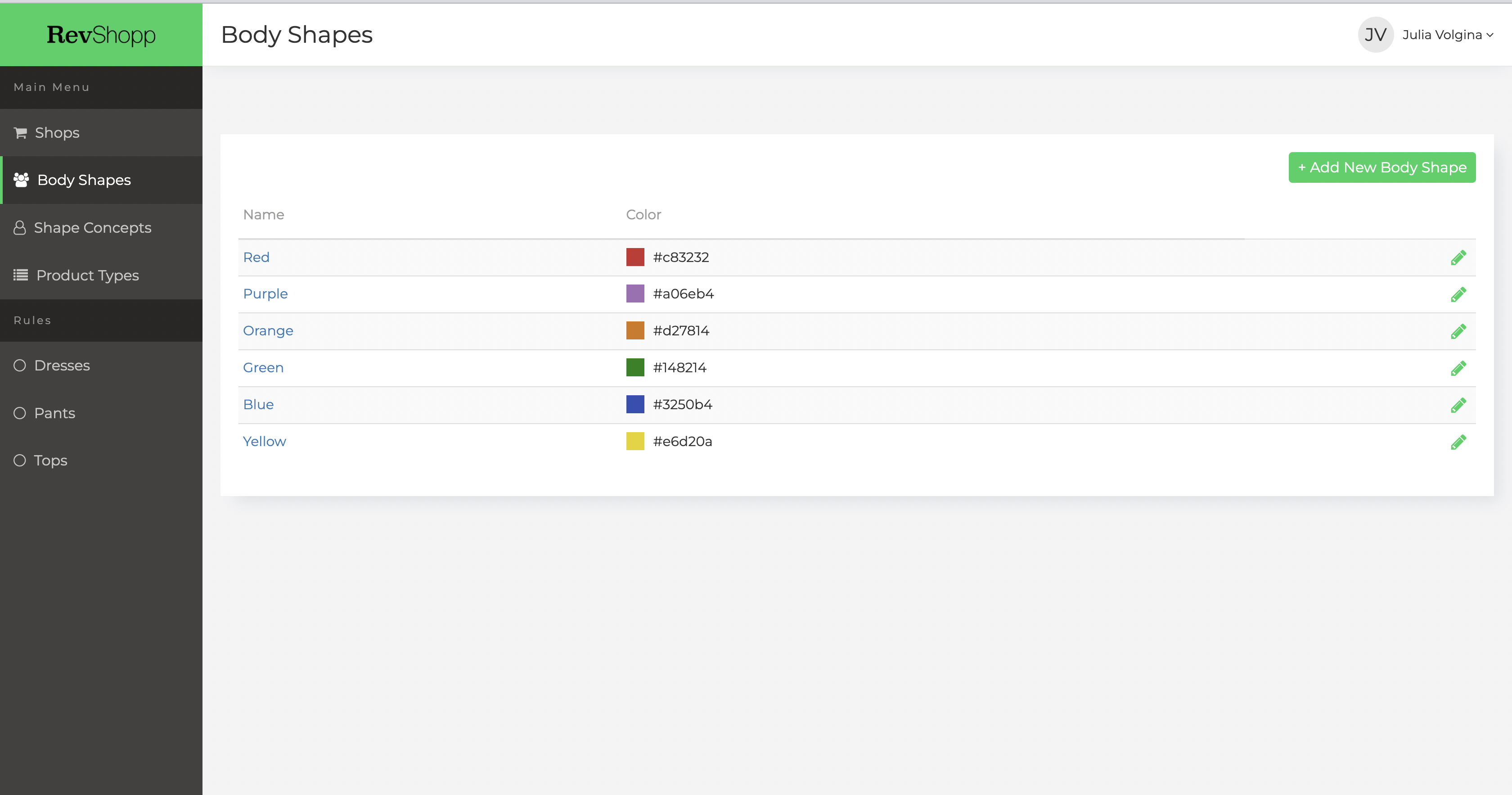Click the Body Shapes people icon
Screen dimensions: 1512x795
pos(21,180)
